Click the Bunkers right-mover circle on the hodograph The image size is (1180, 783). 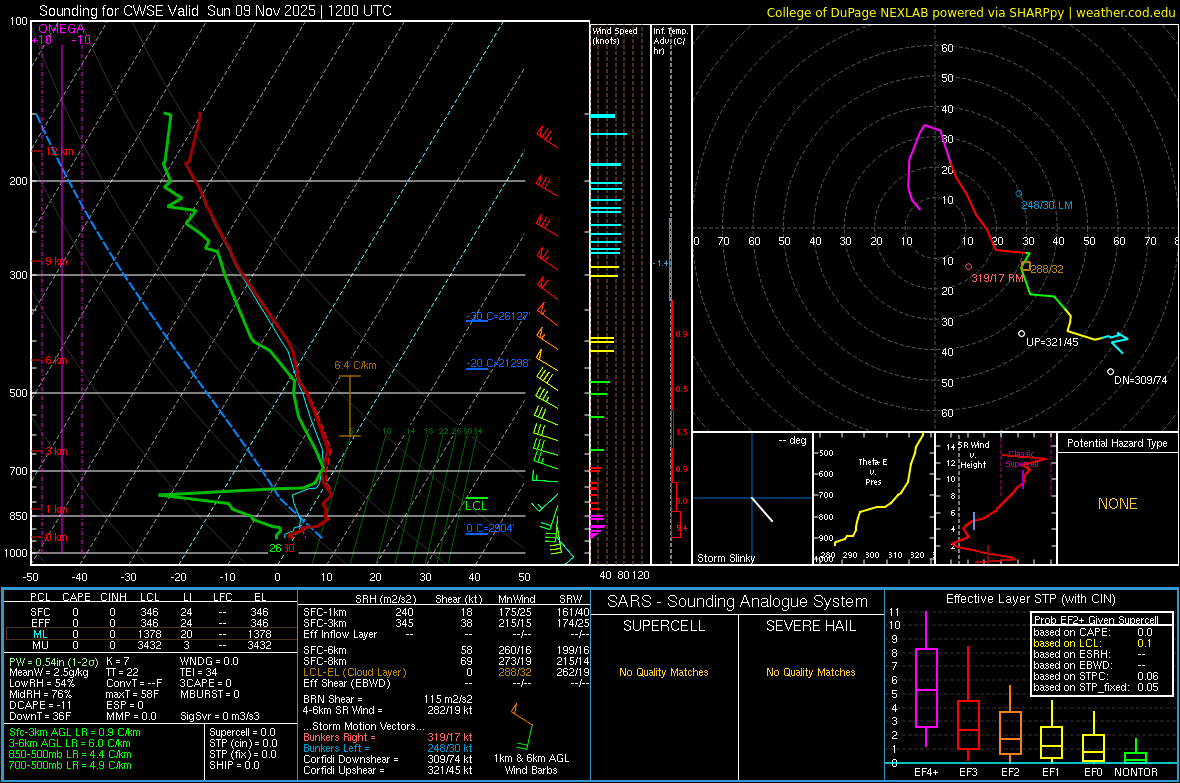(969, 267)
